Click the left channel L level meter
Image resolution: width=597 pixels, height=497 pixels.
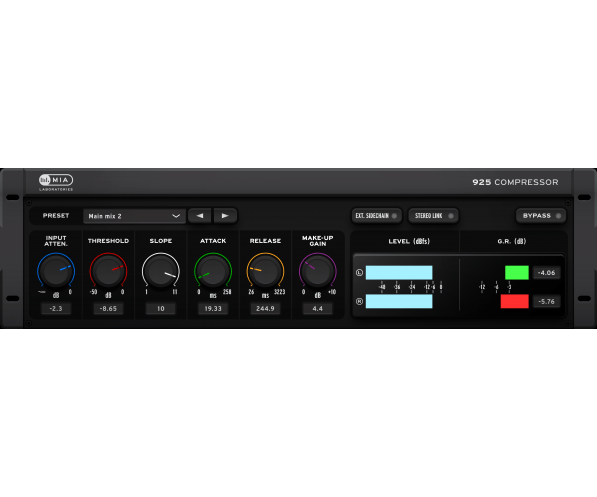coord(399,273)
